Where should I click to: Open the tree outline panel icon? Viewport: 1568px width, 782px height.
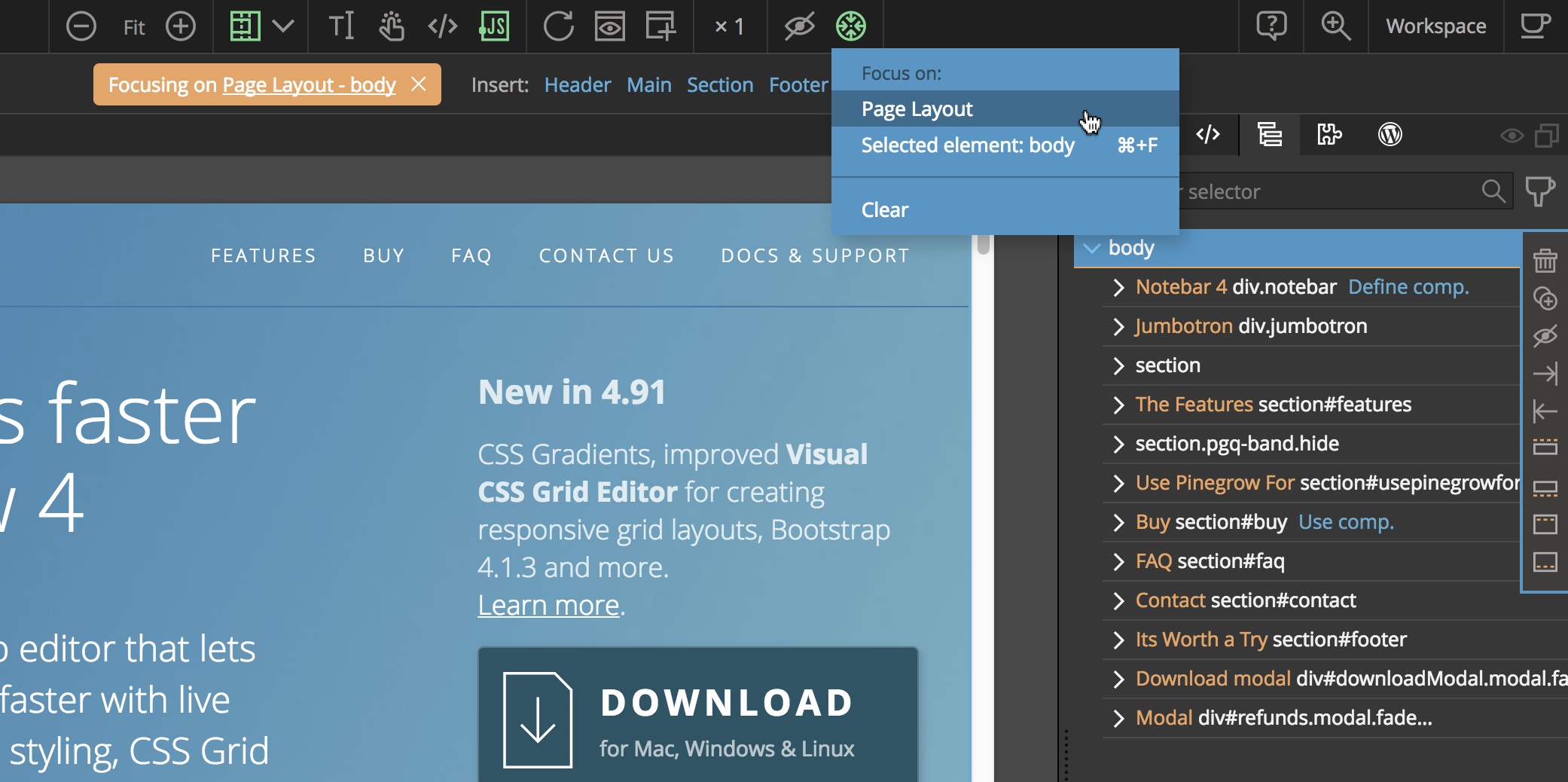click(1270, 135)
